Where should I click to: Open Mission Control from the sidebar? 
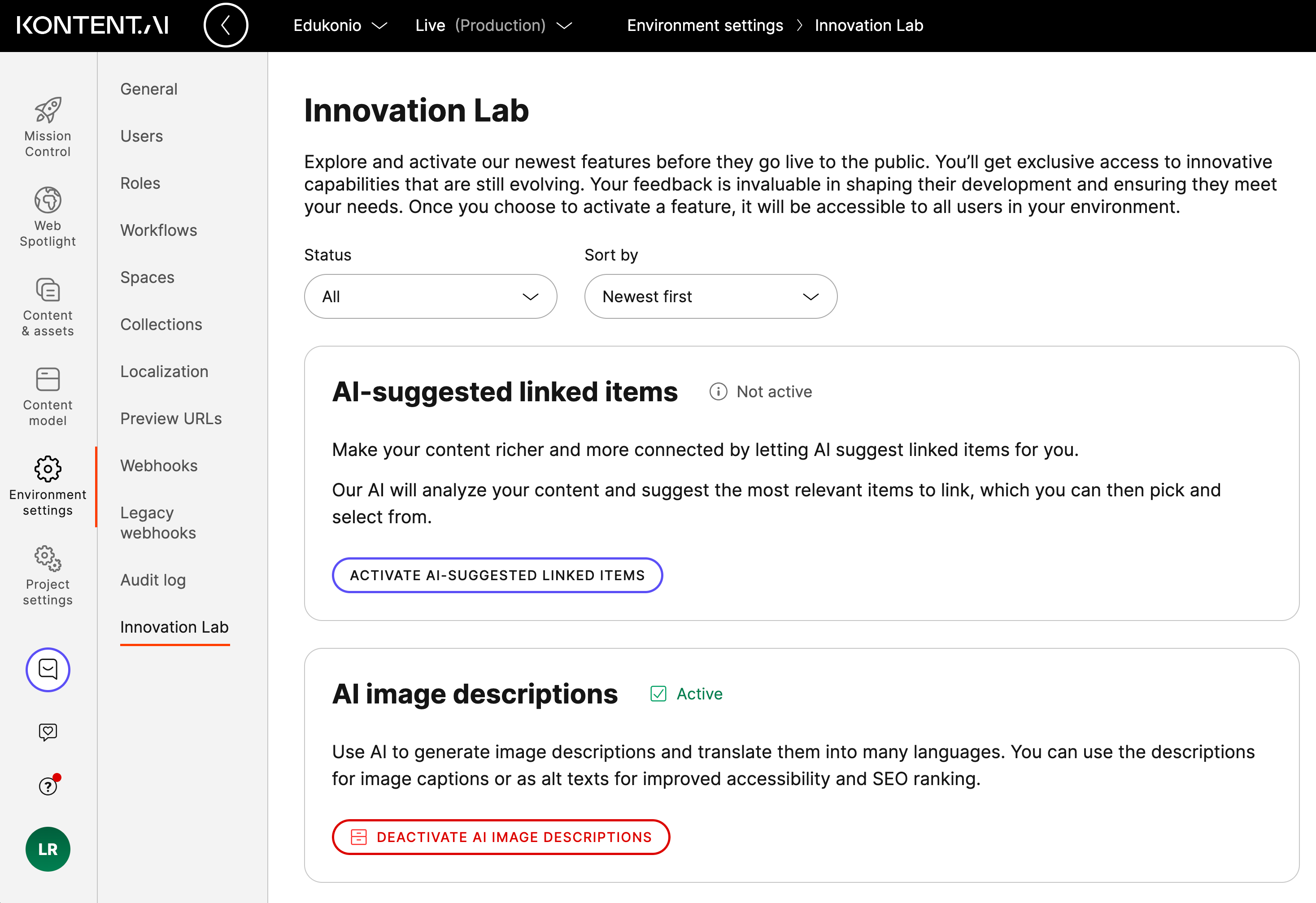coord(48,126)
